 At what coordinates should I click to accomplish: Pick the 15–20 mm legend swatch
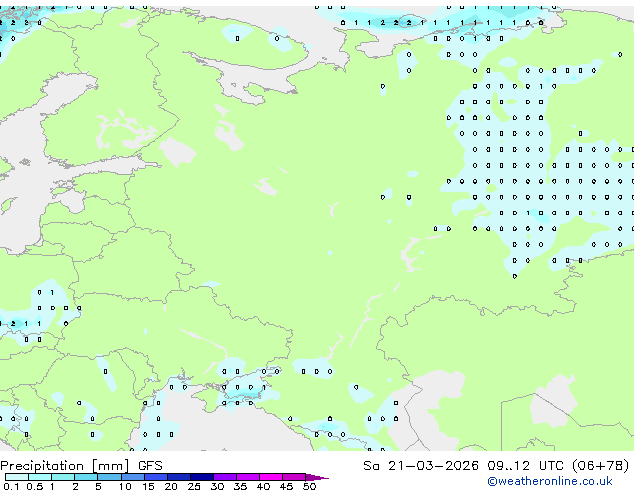tap(155, 477)
